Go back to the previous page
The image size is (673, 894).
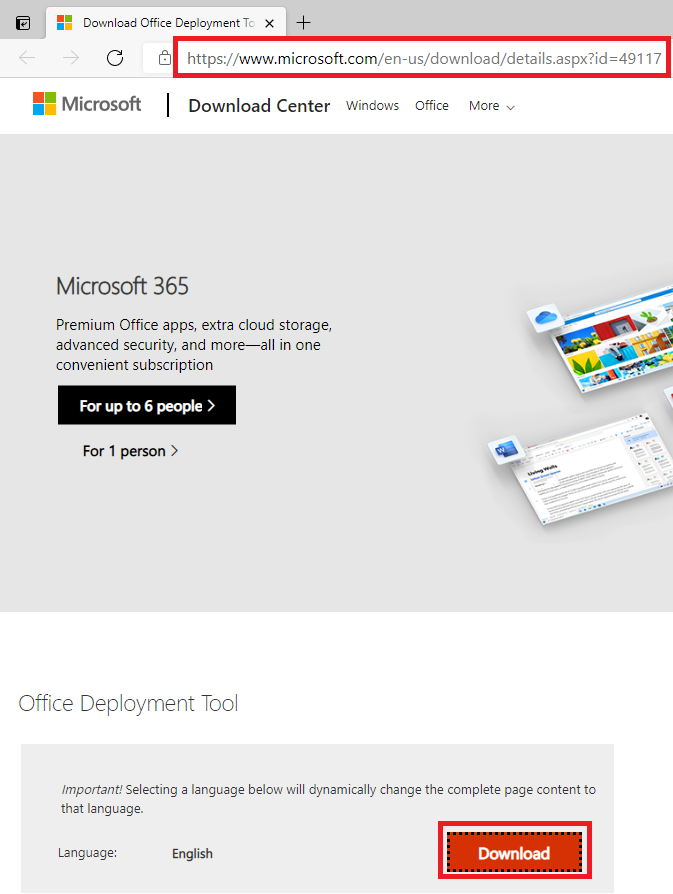tap(27, 58)
